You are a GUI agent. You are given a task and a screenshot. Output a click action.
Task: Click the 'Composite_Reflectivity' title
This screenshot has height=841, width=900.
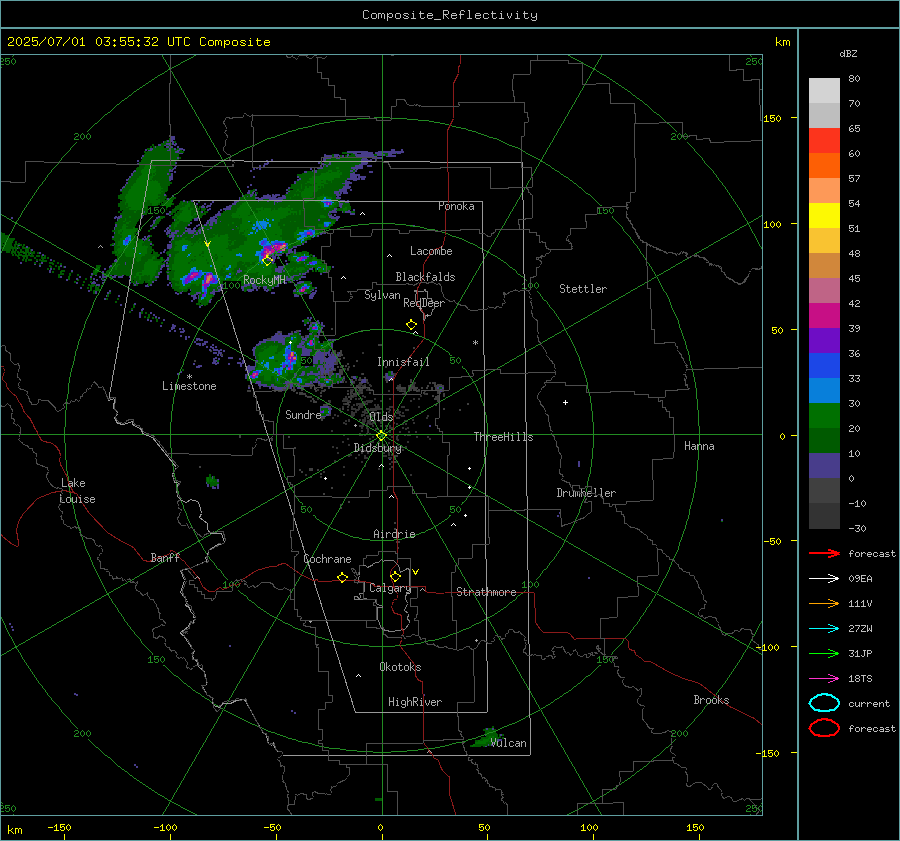(x=449, y=15)
